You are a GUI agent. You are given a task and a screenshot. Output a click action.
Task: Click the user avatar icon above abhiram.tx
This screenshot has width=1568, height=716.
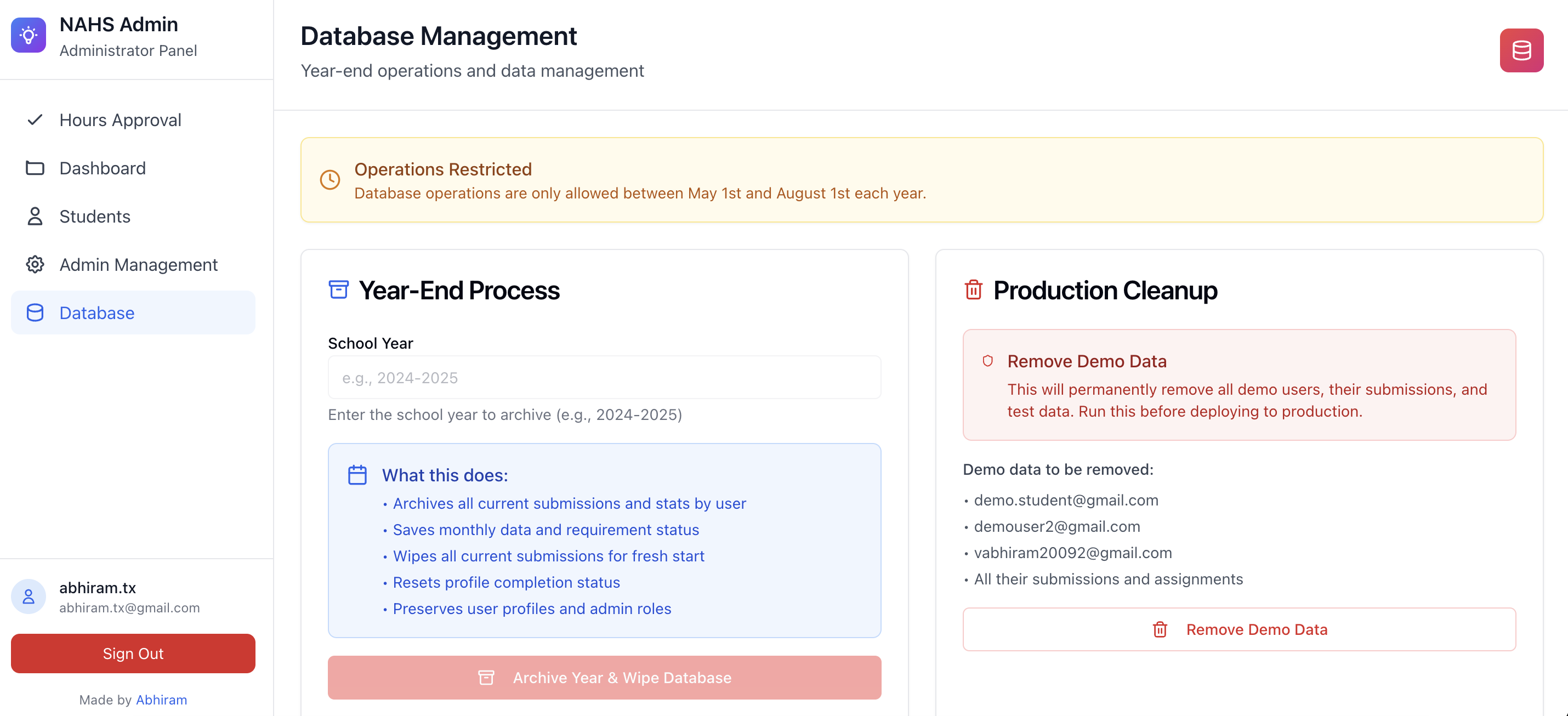pos(28,596)
